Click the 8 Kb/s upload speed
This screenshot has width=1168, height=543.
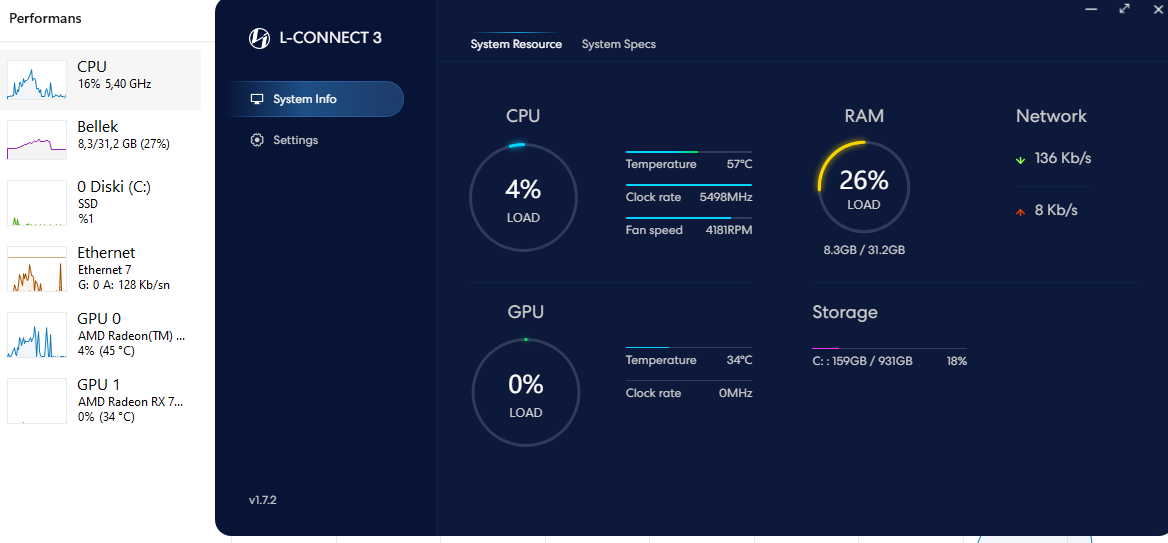1056,210
